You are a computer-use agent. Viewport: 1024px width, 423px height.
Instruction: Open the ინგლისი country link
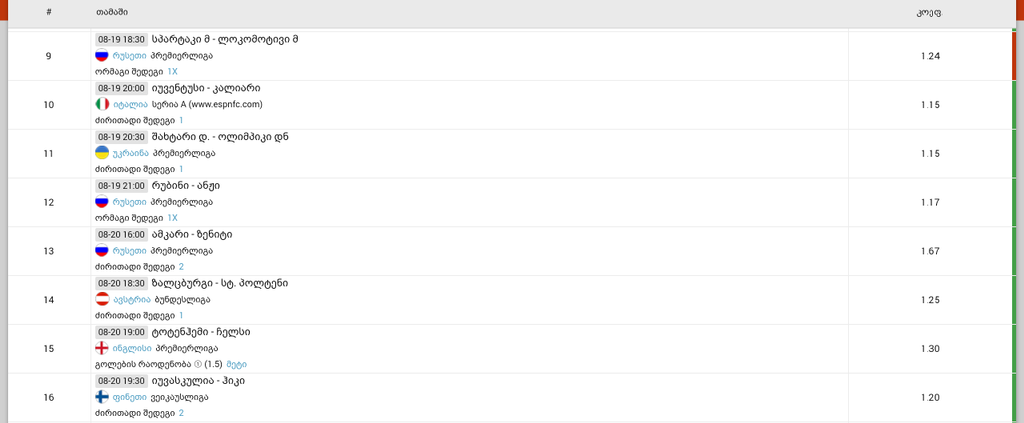132,349
